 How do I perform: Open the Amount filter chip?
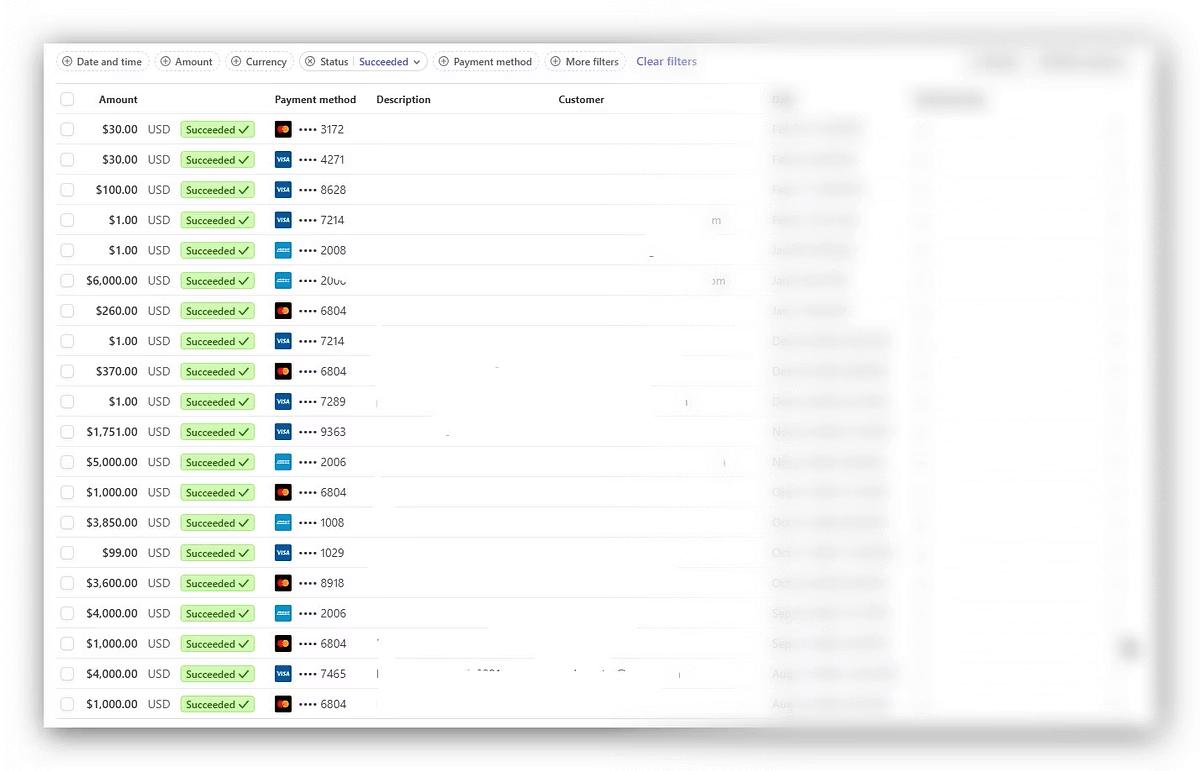[187, 62]
